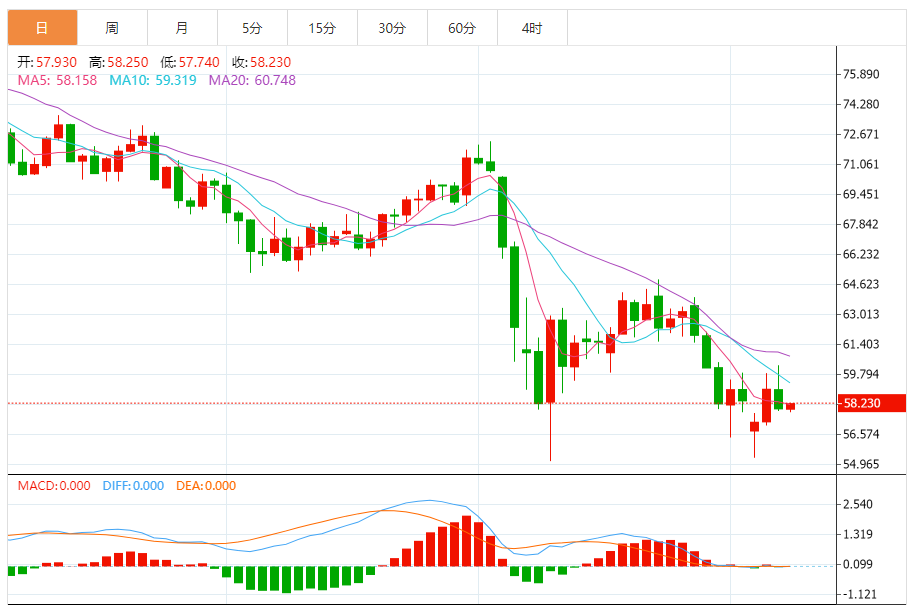The width and height of the screenshot is (912, 605).
Task: Click the 69.451 price axis label
Action: (x=861, y=194)
